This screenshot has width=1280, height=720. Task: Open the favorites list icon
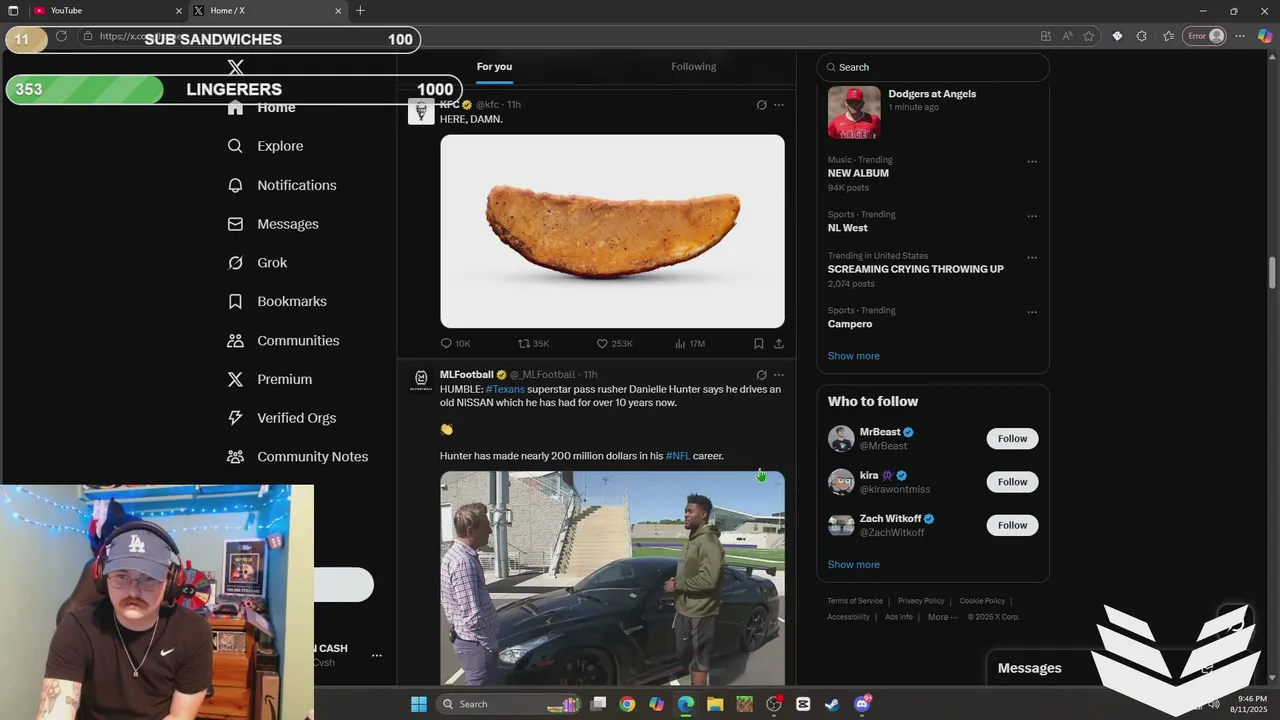coord(1169,36)
